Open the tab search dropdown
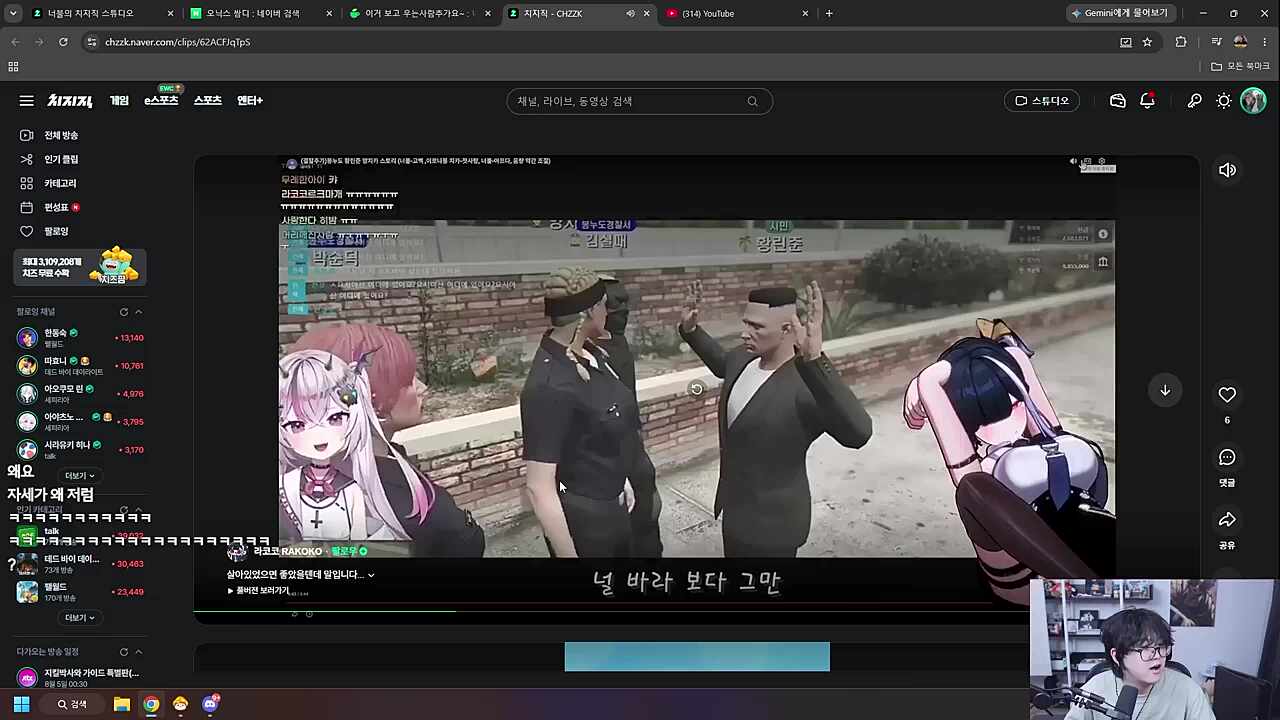The height and width of the screenshot is (720, 1280). click(x=13, y=13)
